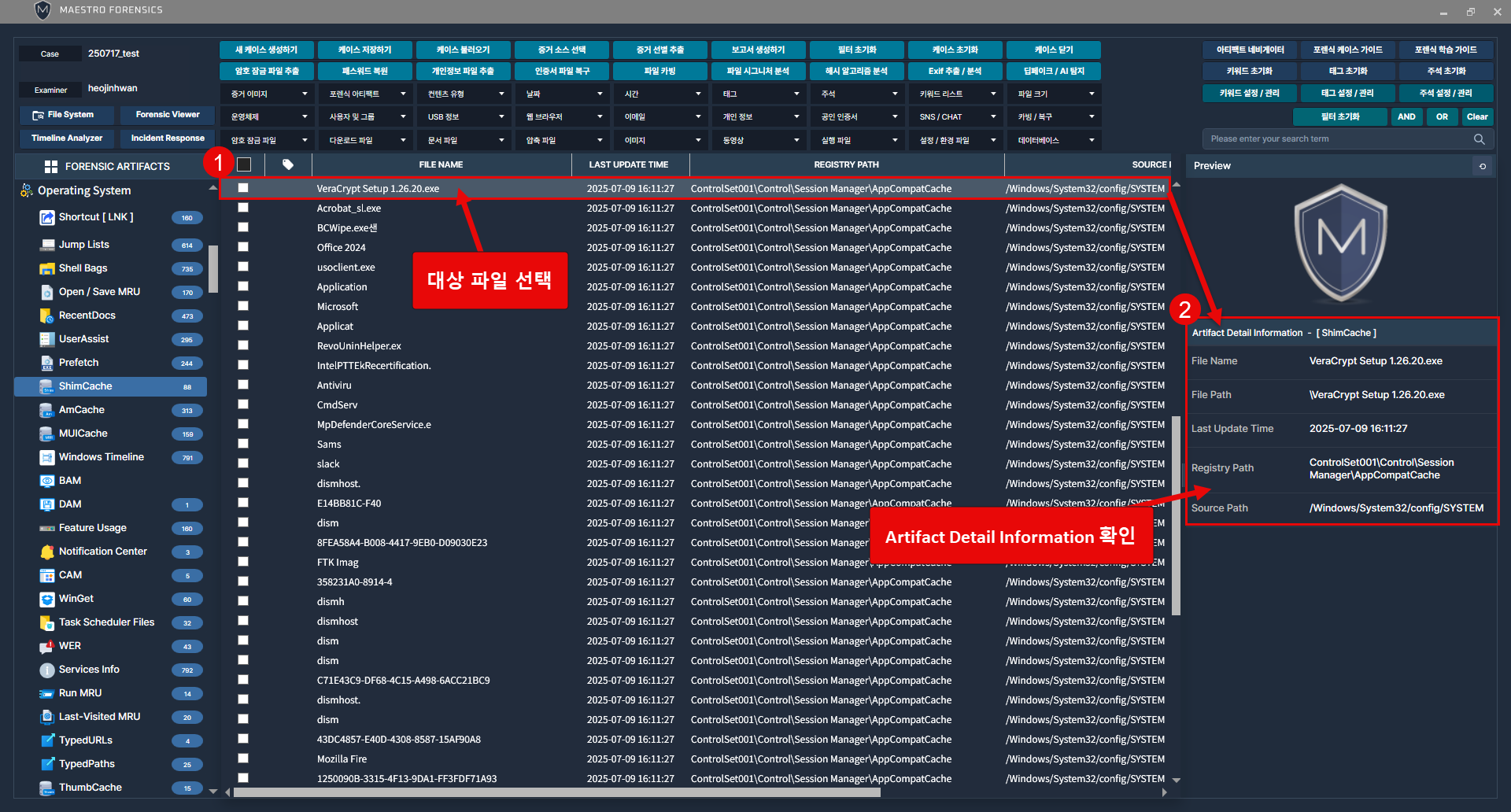Tick the checkbox for Acrobat_sl.exe row
The image size is (1511, 812).
(243, 208)
